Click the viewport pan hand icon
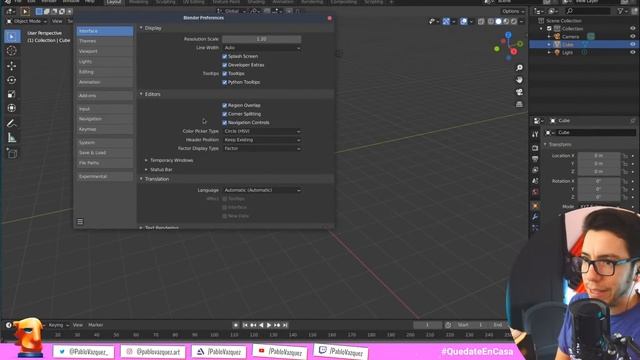 coord(519,80)
